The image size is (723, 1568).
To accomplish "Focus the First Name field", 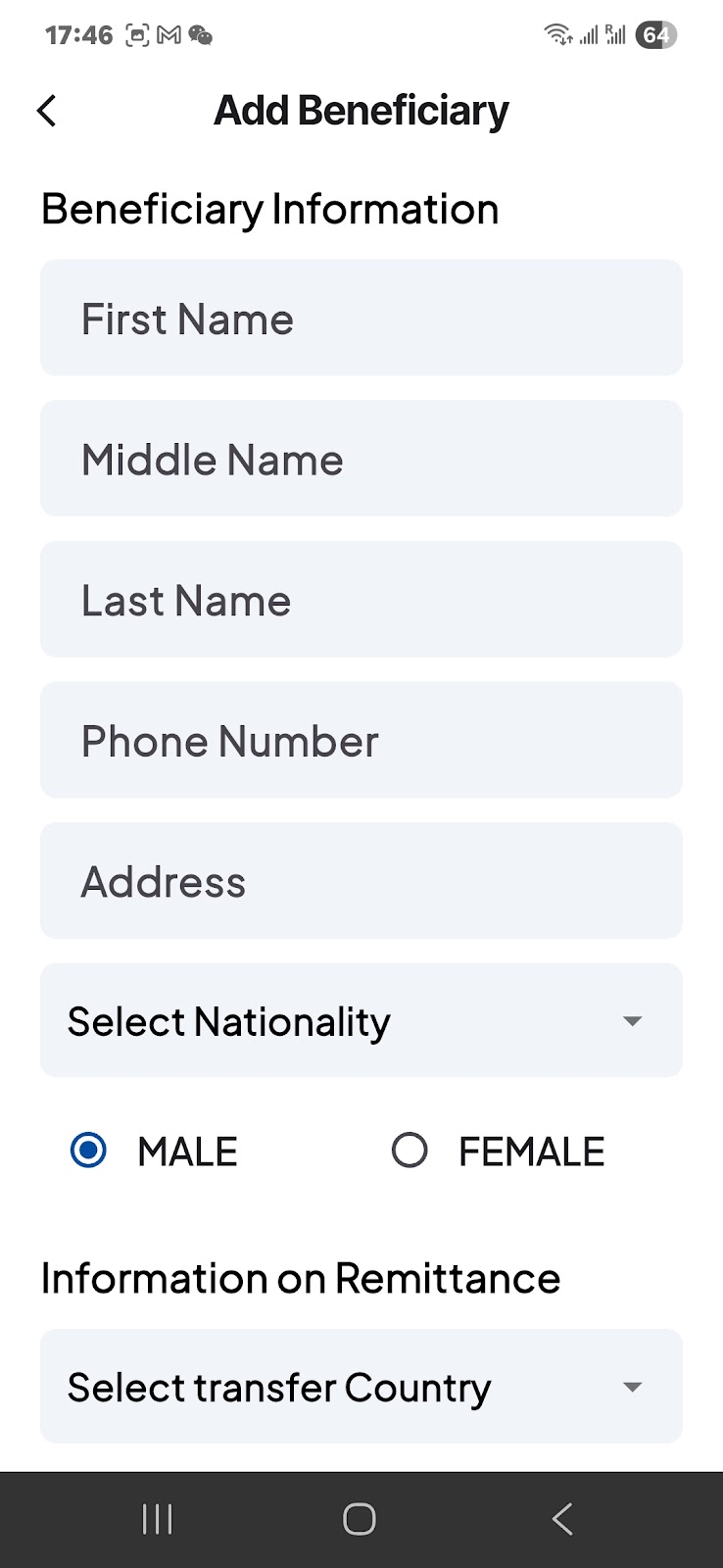I will point(361,318).
